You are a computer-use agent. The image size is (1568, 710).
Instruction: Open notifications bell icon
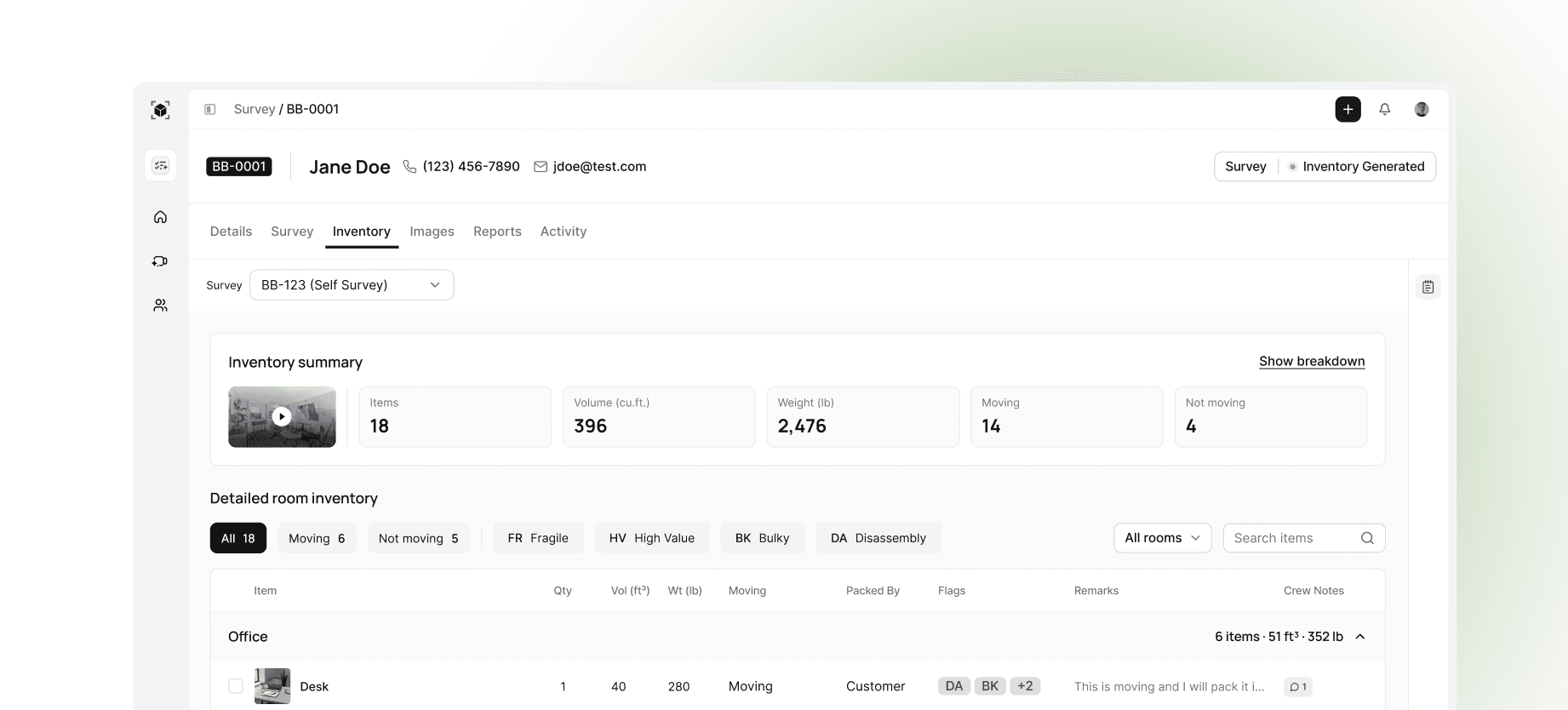point(1385,109)
